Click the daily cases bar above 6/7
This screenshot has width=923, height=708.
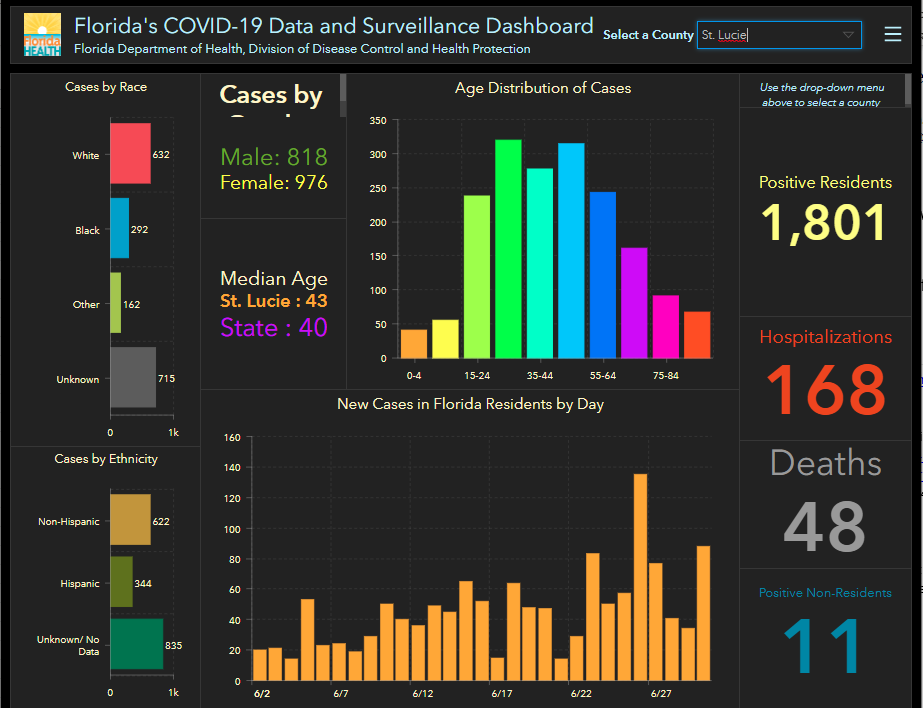point(339,662)
